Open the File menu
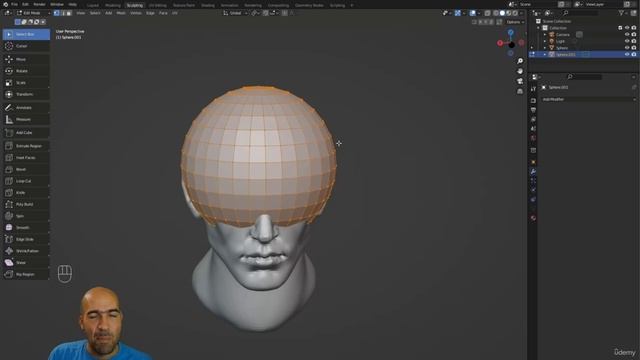Image resolution: width=640 pixels, height=360 pixels. click(x=14, y=4)
